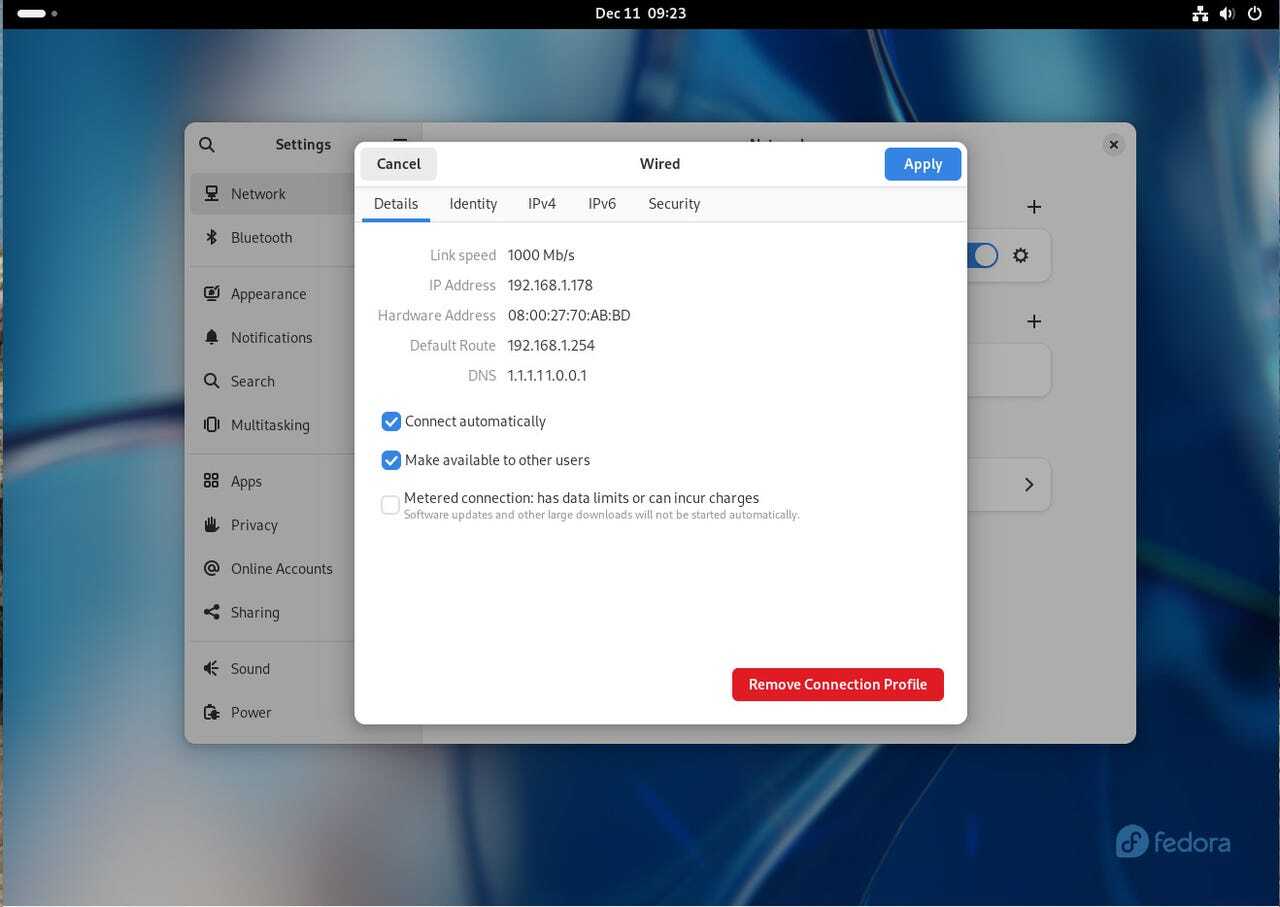This screenshot has width=1280, height=907.
Task: Click Remove Connection Profile button
Action: click(837, 684)
